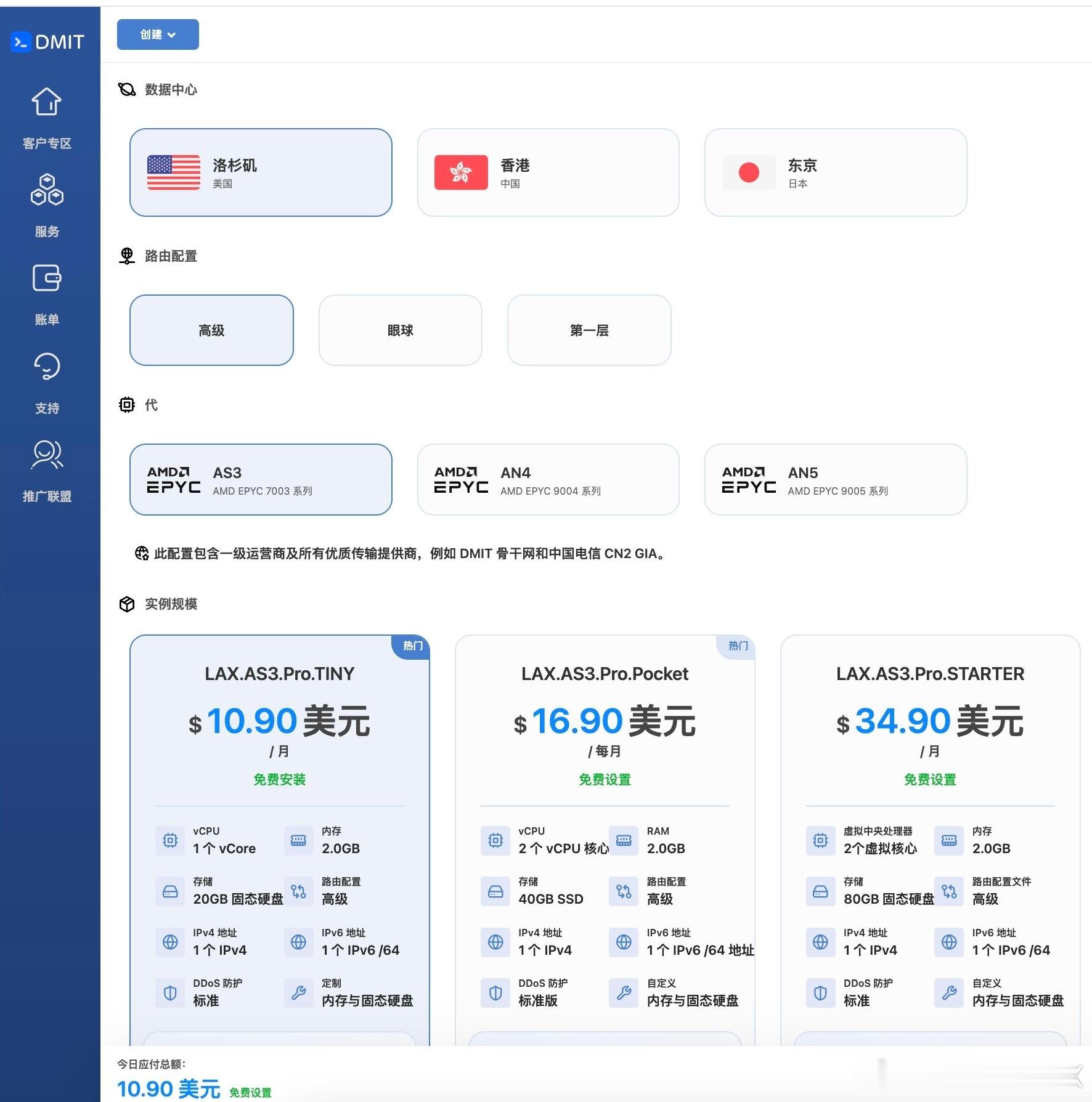Click the 代 chip icon
The height and width of the screenshot is (1102, 1092).
coord(127,405)
